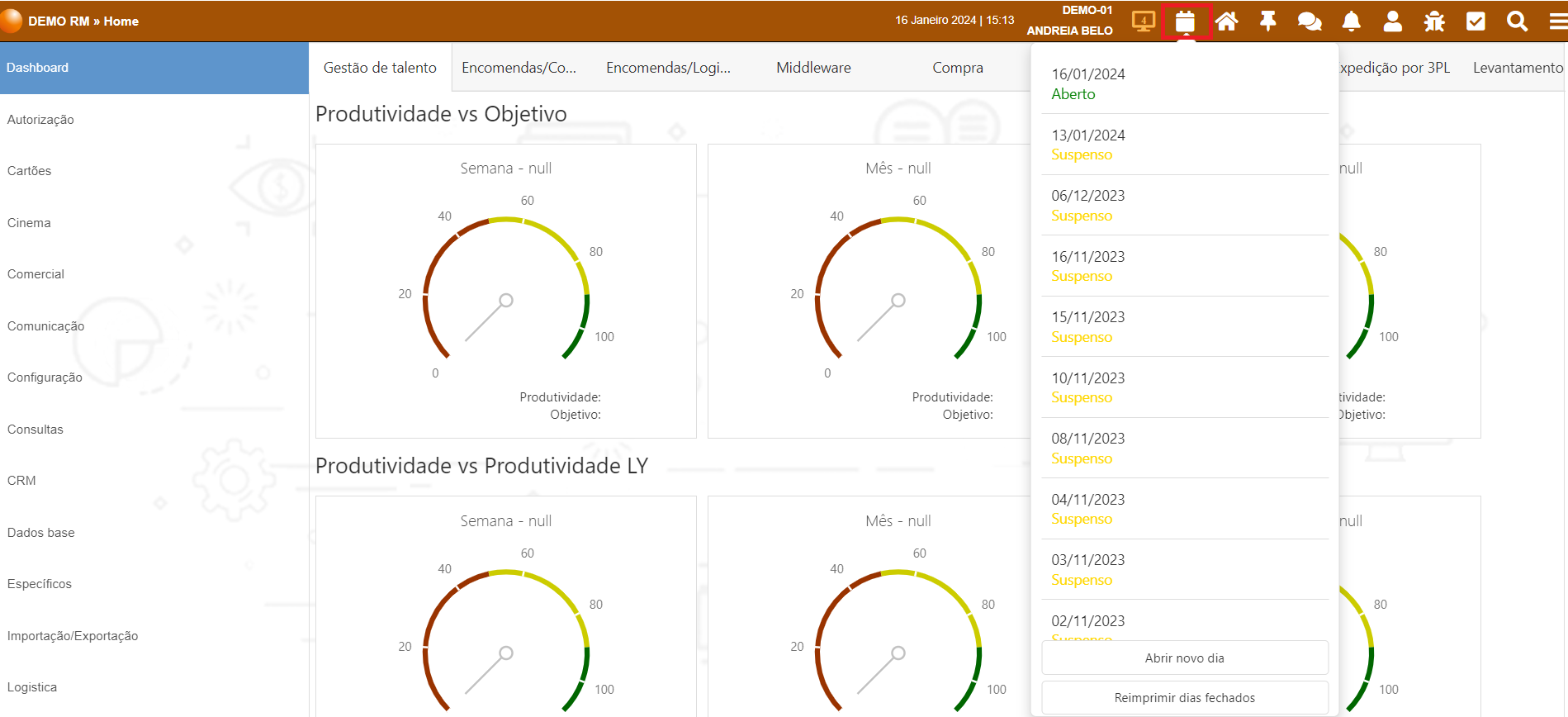Click the DEMO RM » Home breadcrumb
Screen dimensions: 1568x717
83,21
